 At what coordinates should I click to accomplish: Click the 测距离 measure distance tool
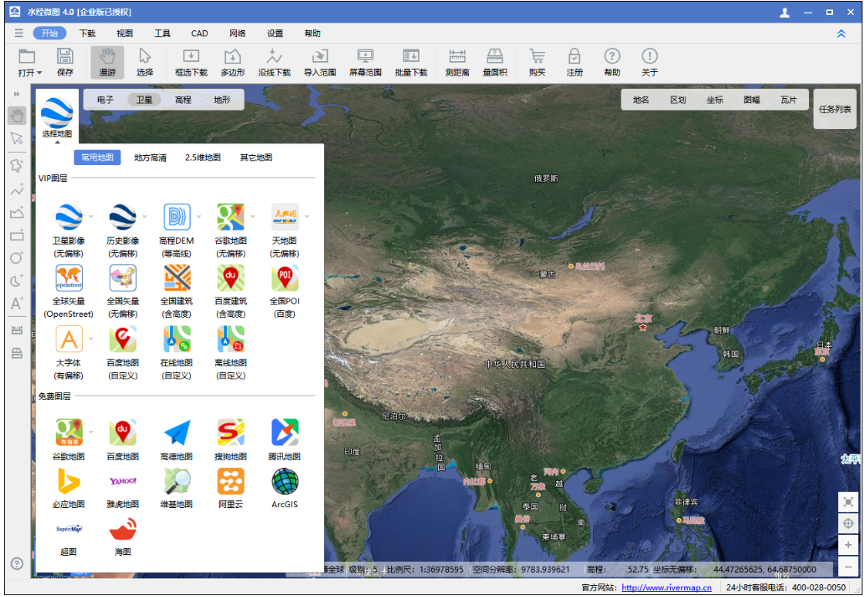[x=457, y=62]
